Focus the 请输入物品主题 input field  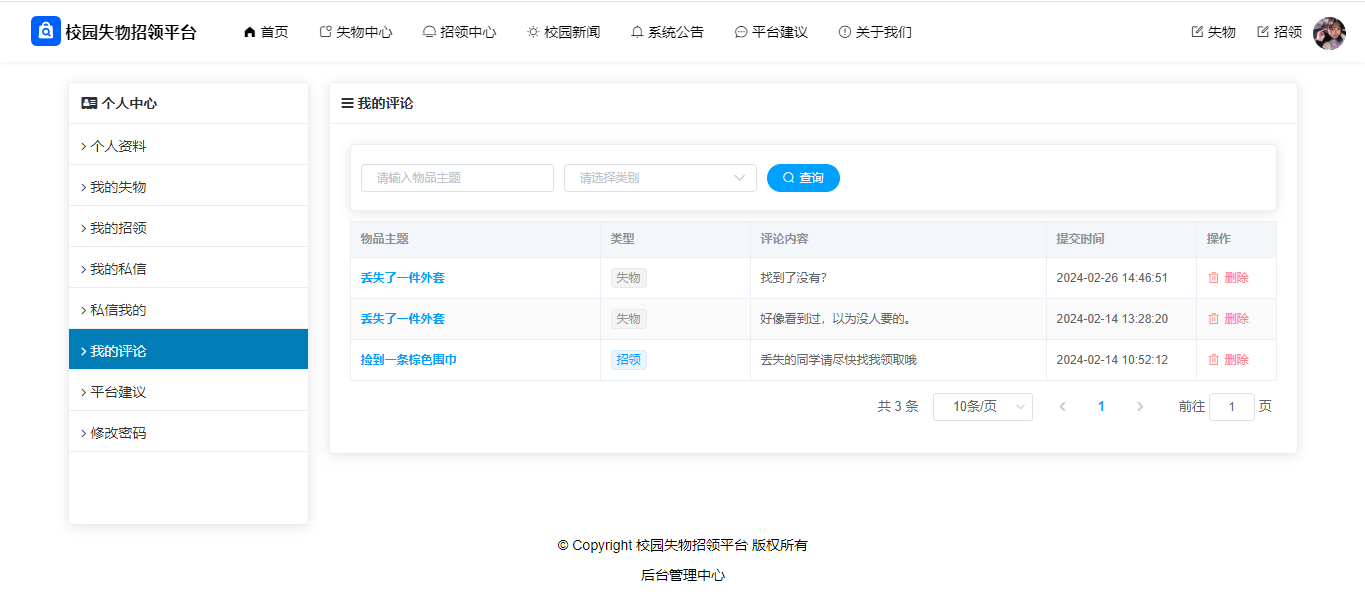click(x=457, y=178)
